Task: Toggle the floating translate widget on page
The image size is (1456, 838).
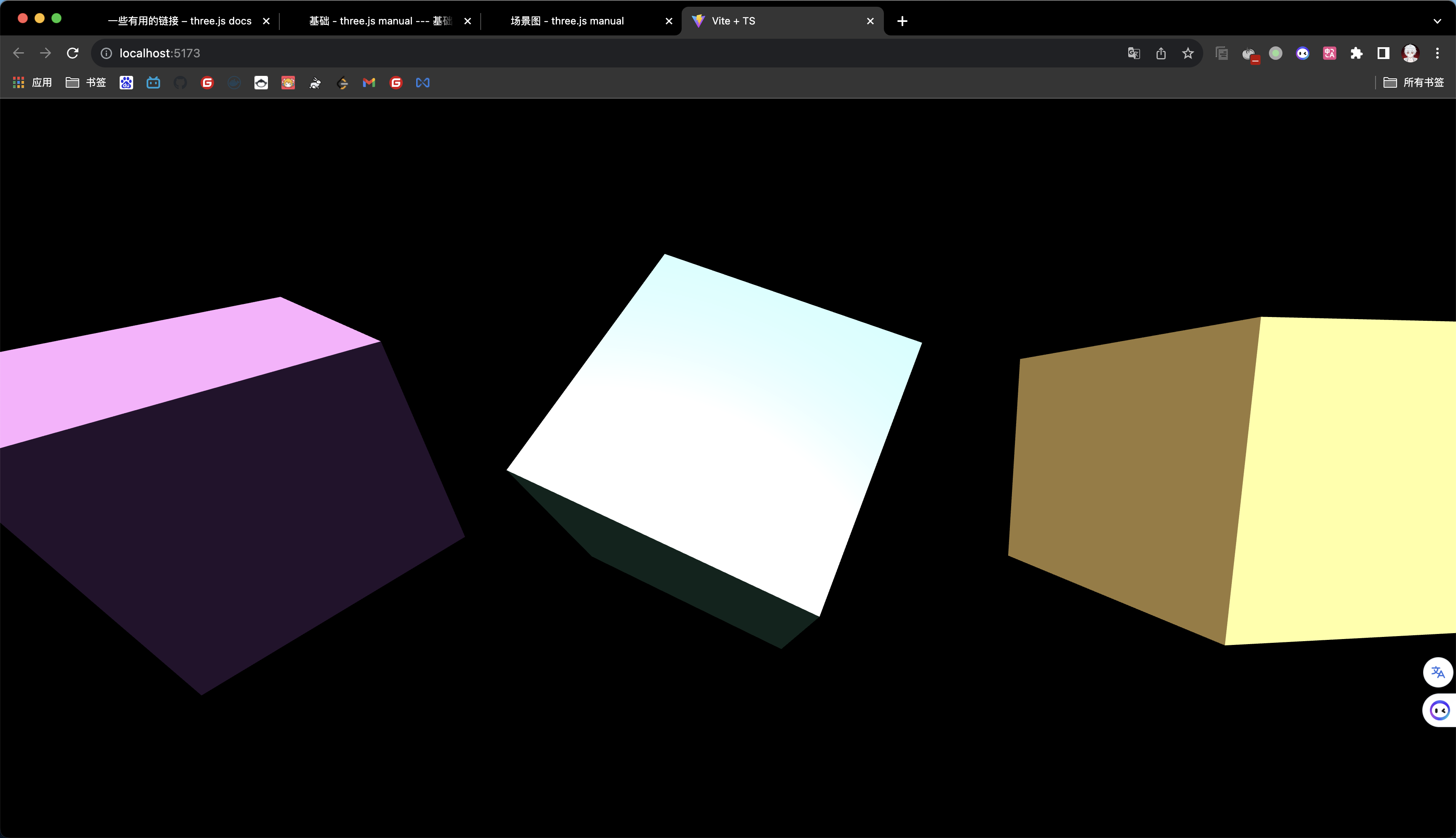Action: (1437, 671)
